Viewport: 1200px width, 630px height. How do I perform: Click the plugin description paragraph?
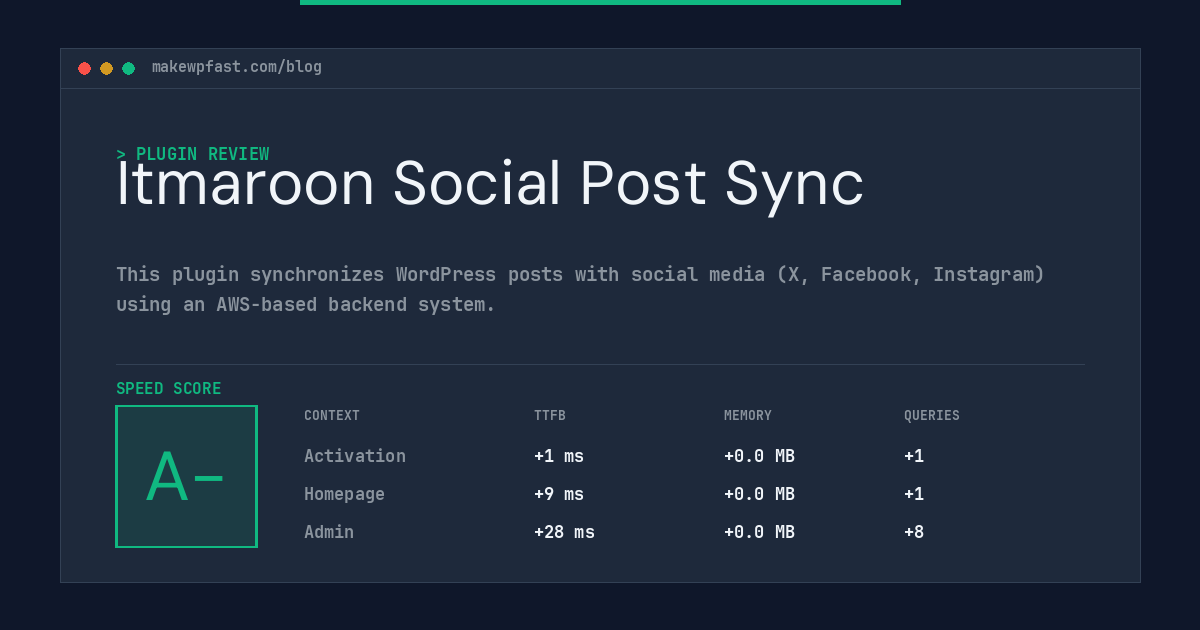point(580,289)
